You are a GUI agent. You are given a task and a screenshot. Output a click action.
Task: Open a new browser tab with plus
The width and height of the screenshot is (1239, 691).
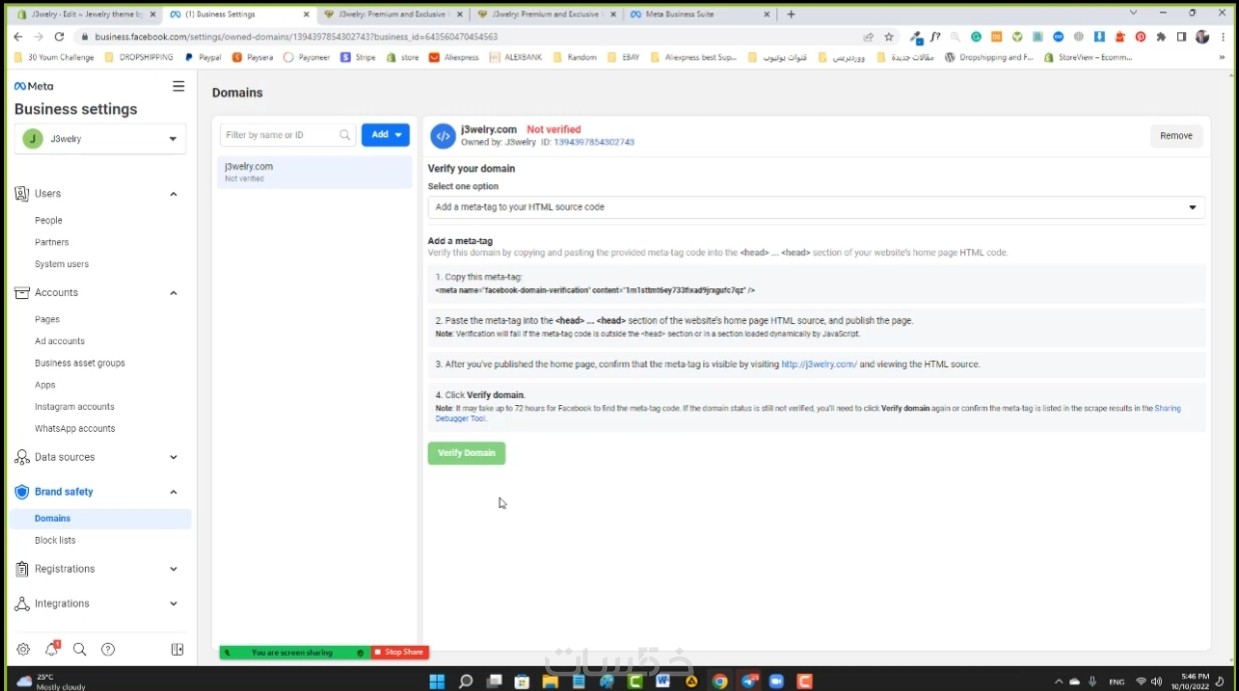[791, 14]
